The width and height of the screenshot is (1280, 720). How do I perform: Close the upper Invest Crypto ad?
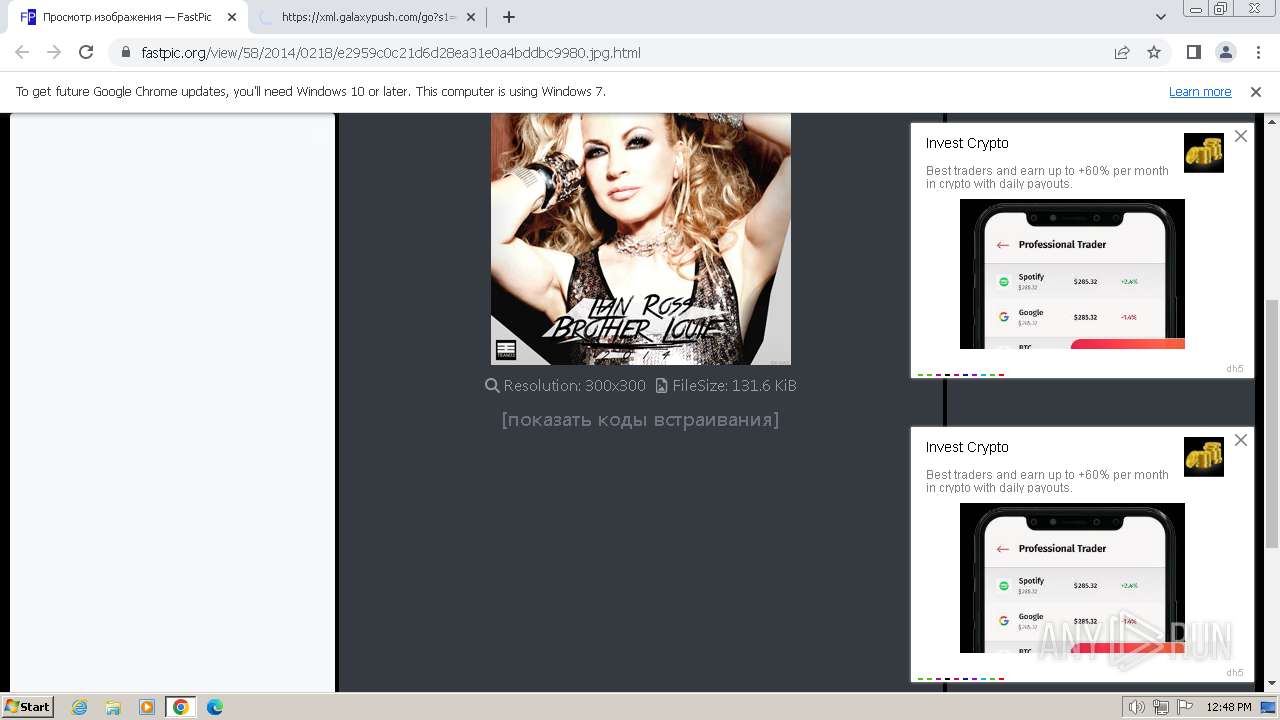pos(1241,136)
